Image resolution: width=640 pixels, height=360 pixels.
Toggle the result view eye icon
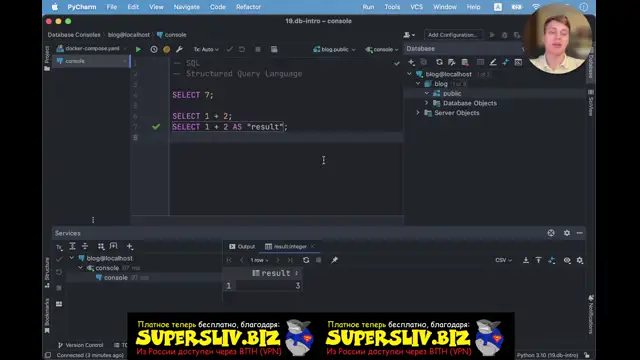point(567,260)
